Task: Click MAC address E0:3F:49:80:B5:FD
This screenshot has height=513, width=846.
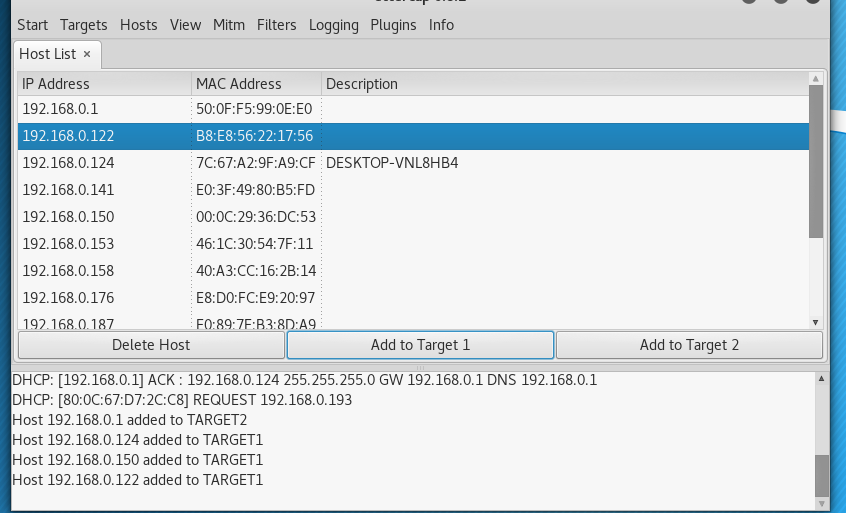Action: [x=255, y=190]
